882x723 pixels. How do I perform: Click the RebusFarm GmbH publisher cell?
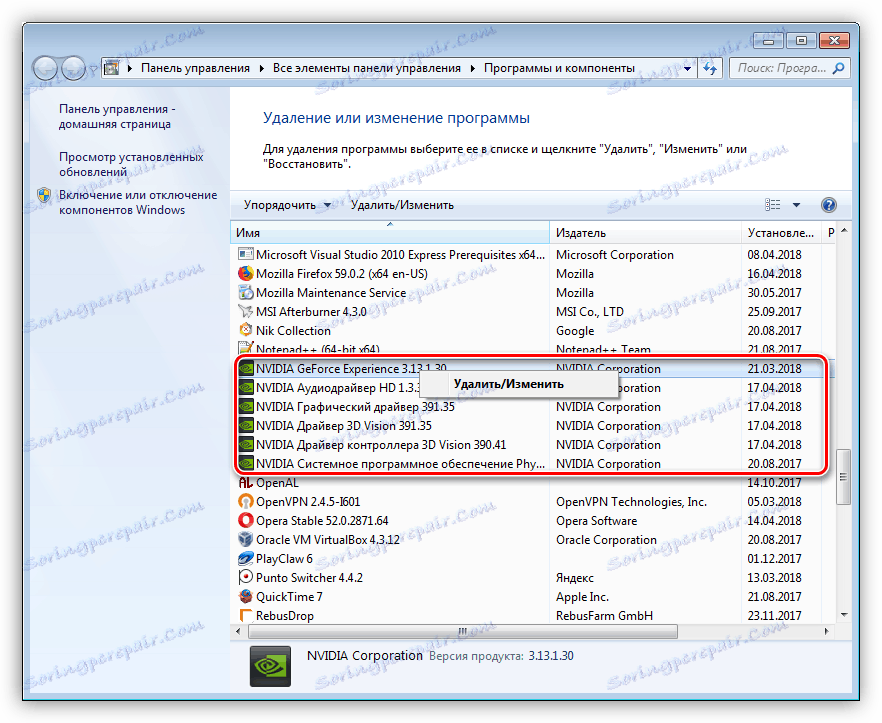tap(604, 616)
